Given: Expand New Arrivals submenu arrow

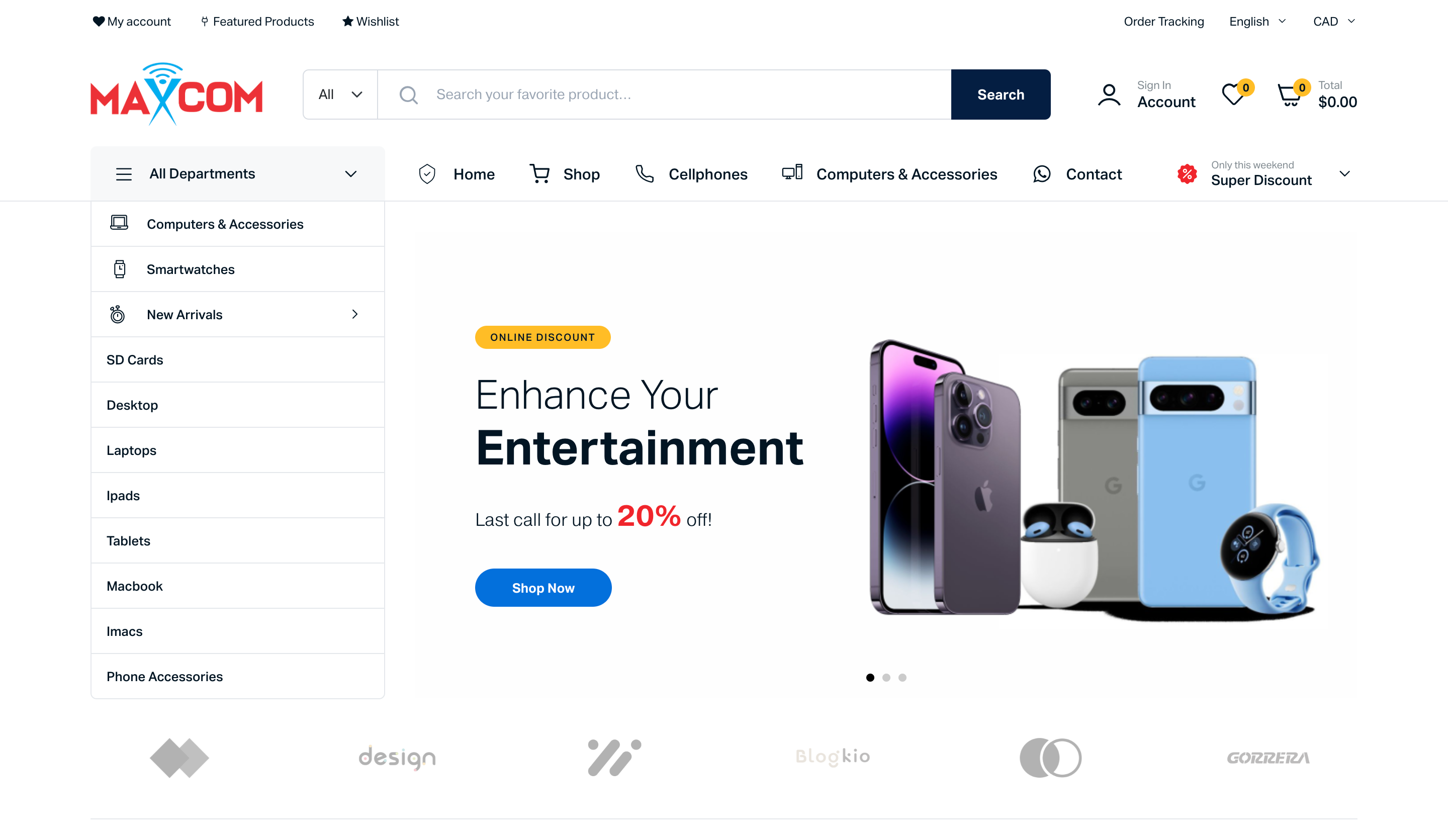Looking at the screenshot, I should 354,314.
